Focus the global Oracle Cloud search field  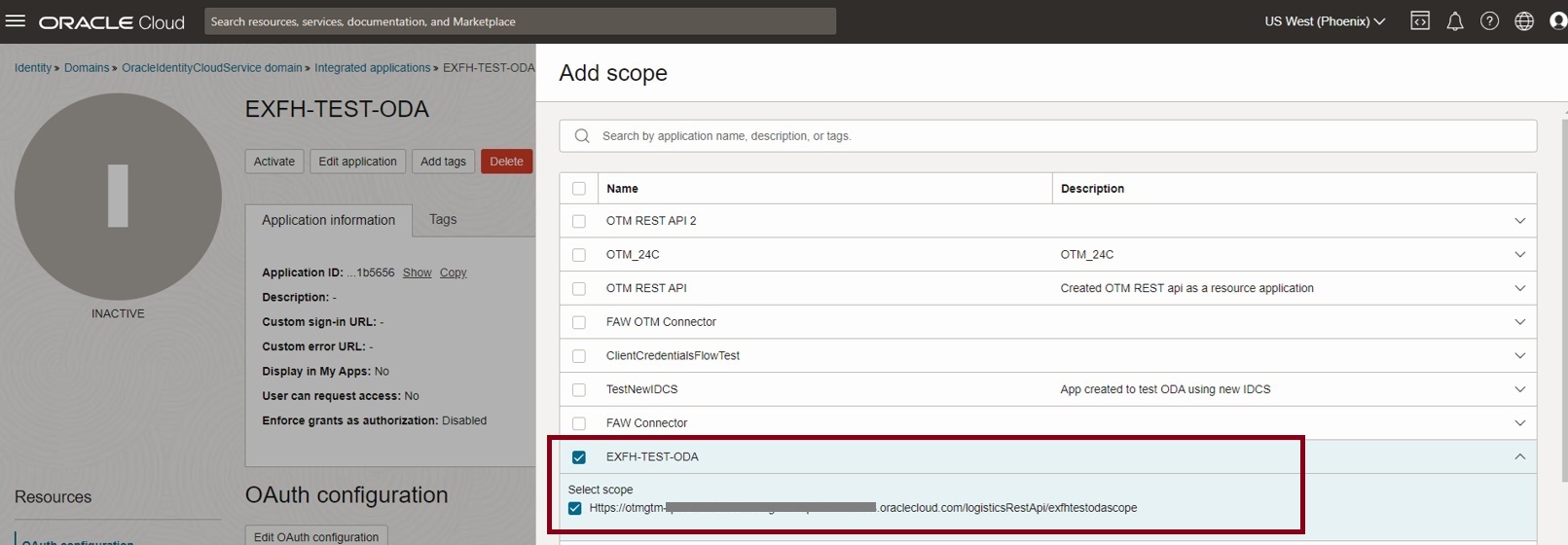click(x=520, y=21)
